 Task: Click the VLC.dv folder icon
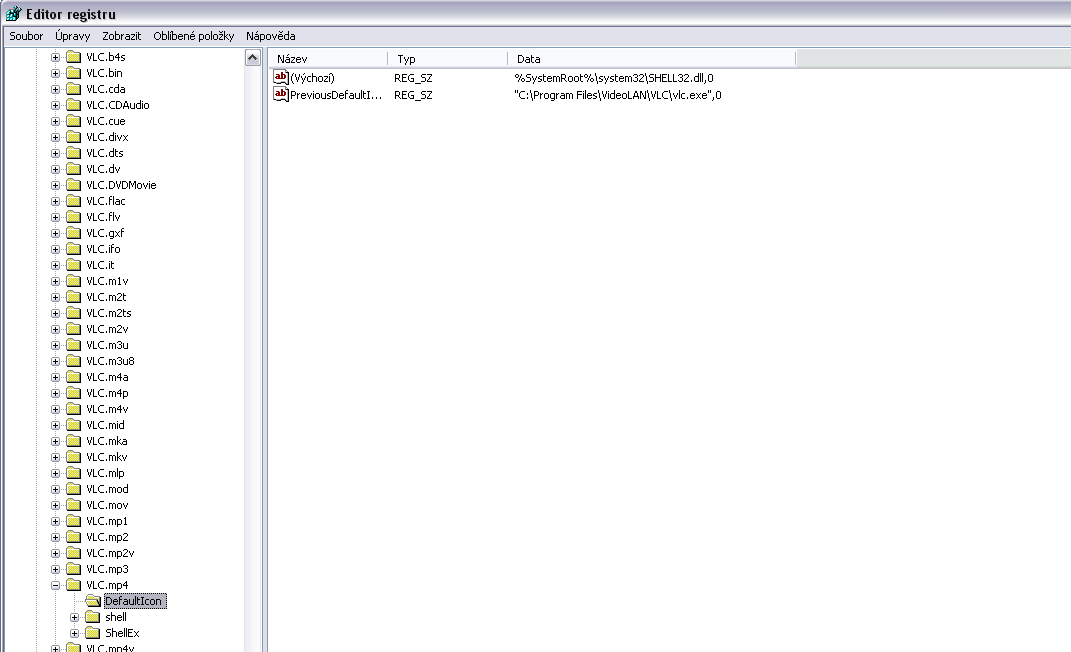pos(74,169)
